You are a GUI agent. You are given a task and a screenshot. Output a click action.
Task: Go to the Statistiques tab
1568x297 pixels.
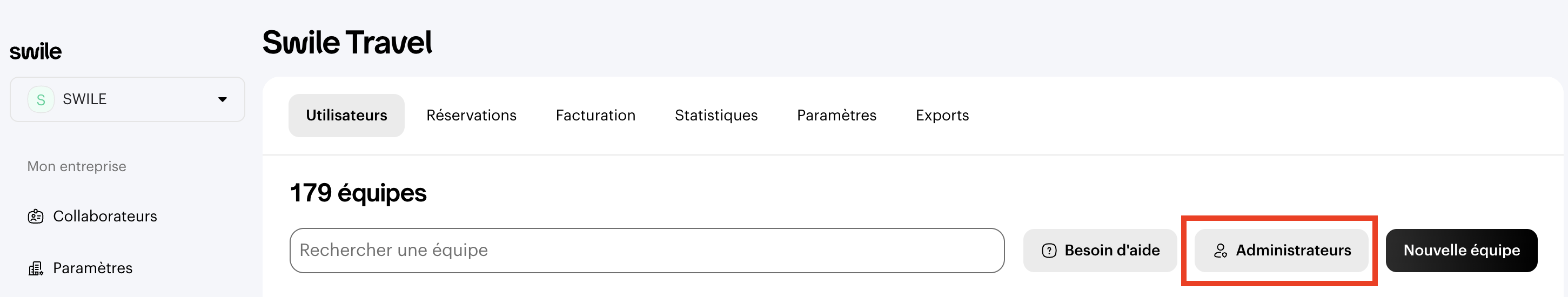point(716,115)
